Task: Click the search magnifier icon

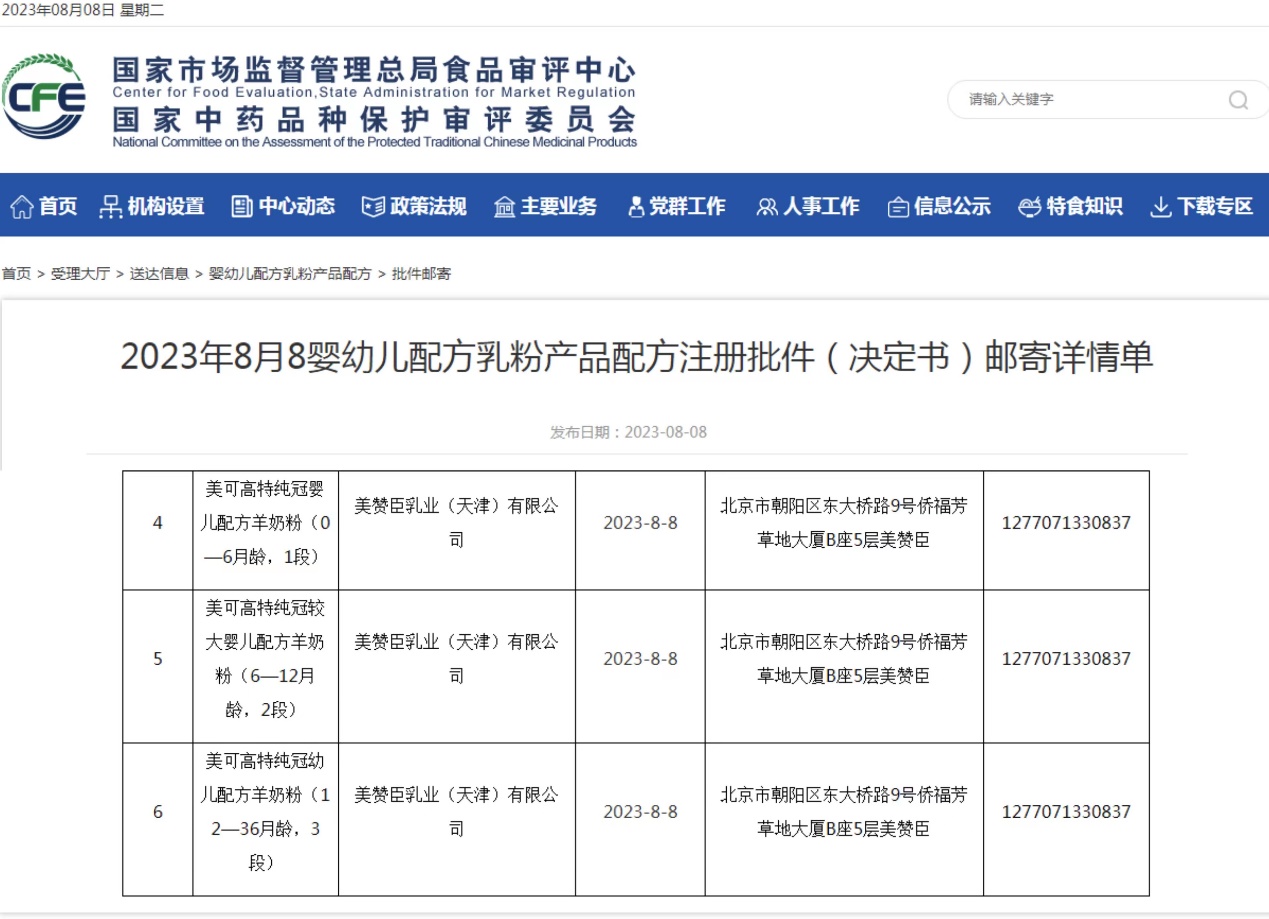Action: [1238, 100]
